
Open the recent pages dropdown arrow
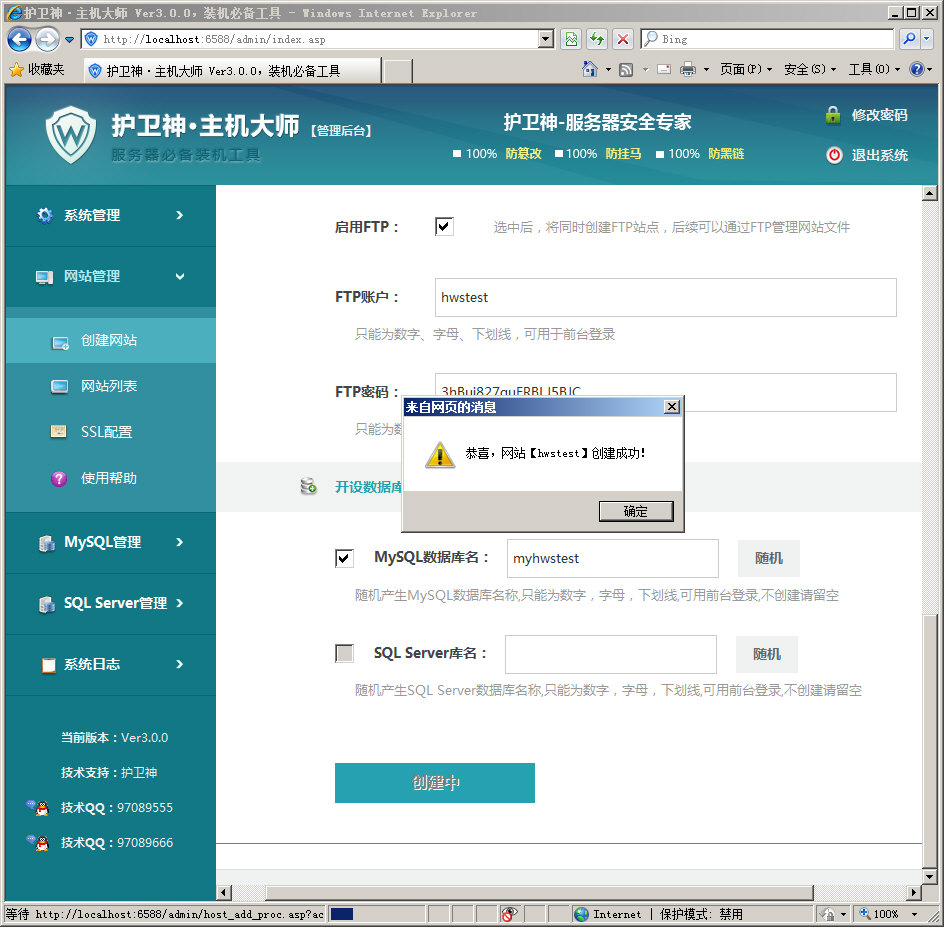point(70,40)
